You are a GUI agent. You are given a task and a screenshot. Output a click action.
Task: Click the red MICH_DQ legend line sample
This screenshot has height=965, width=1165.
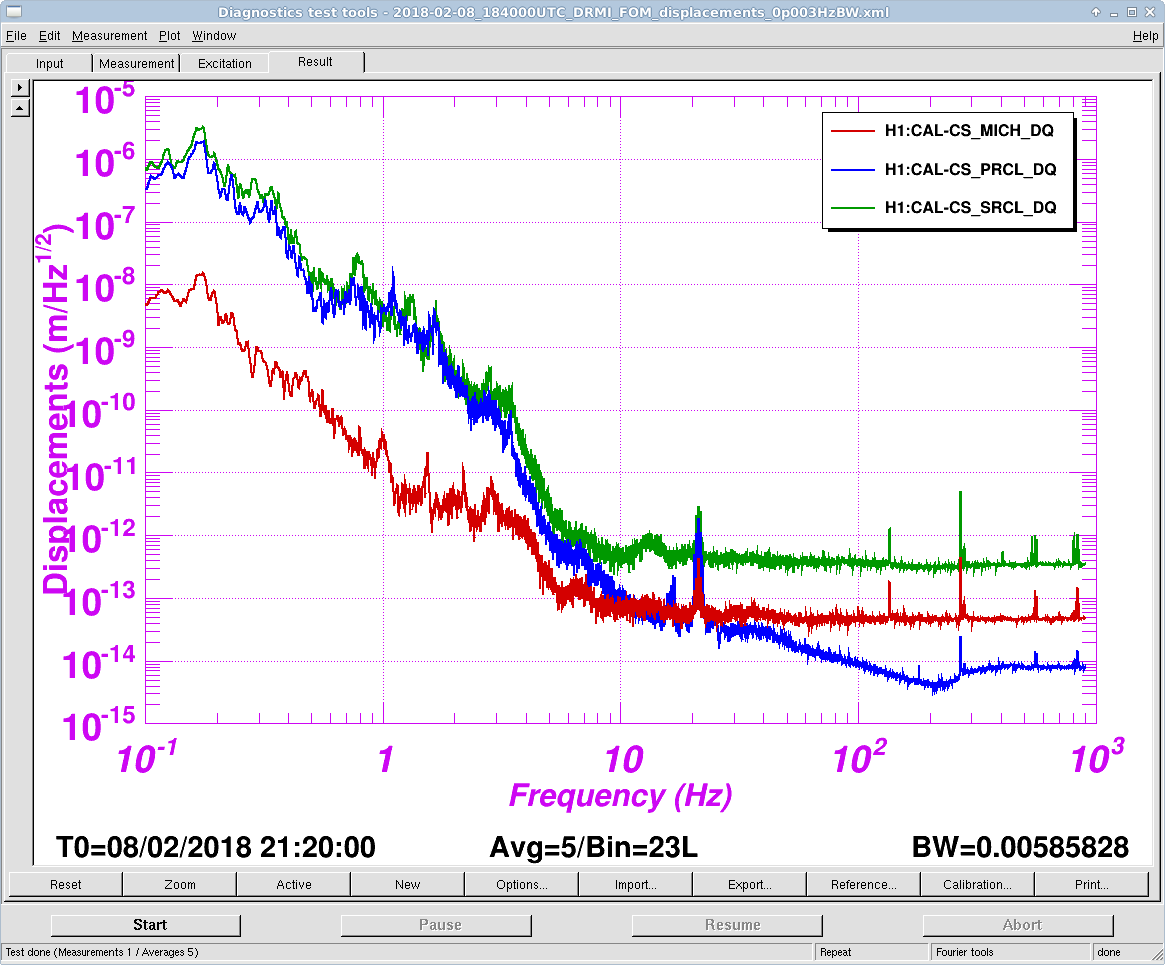click(850, 130)
